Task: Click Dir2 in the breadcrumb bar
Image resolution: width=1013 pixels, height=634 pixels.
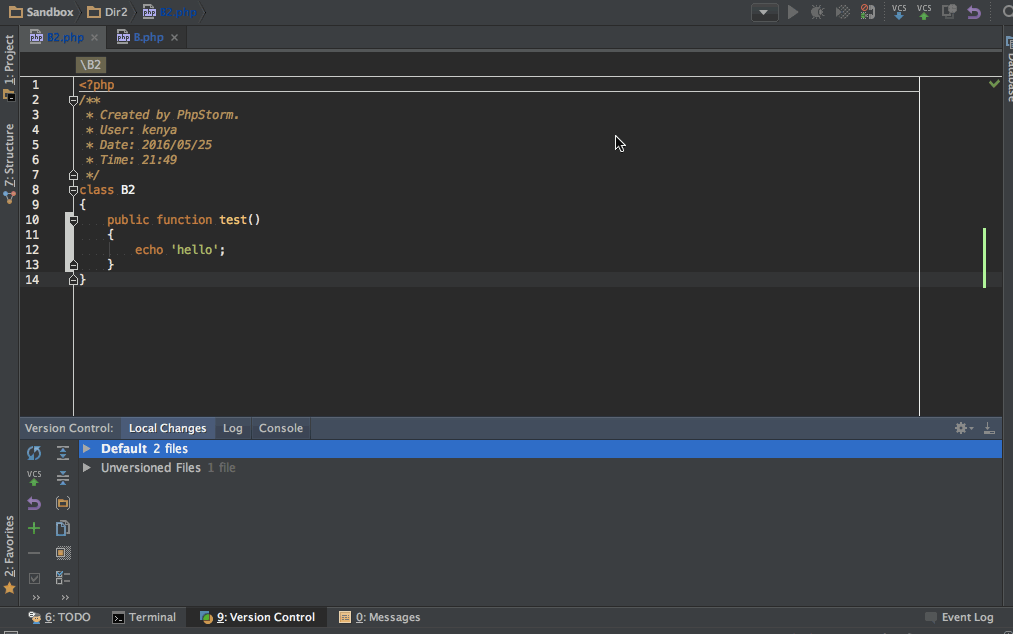Action: [108, 12]
